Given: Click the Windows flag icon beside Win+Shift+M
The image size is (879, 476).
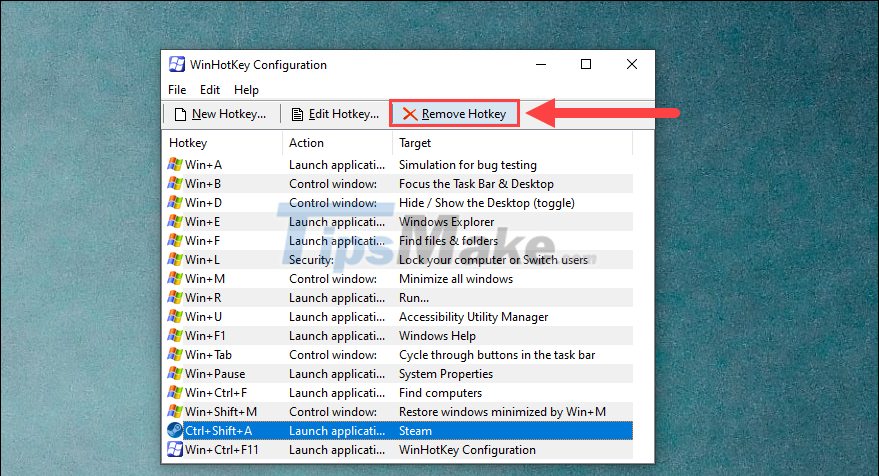Looking at the screenshot, I should [x=175, y=412].
